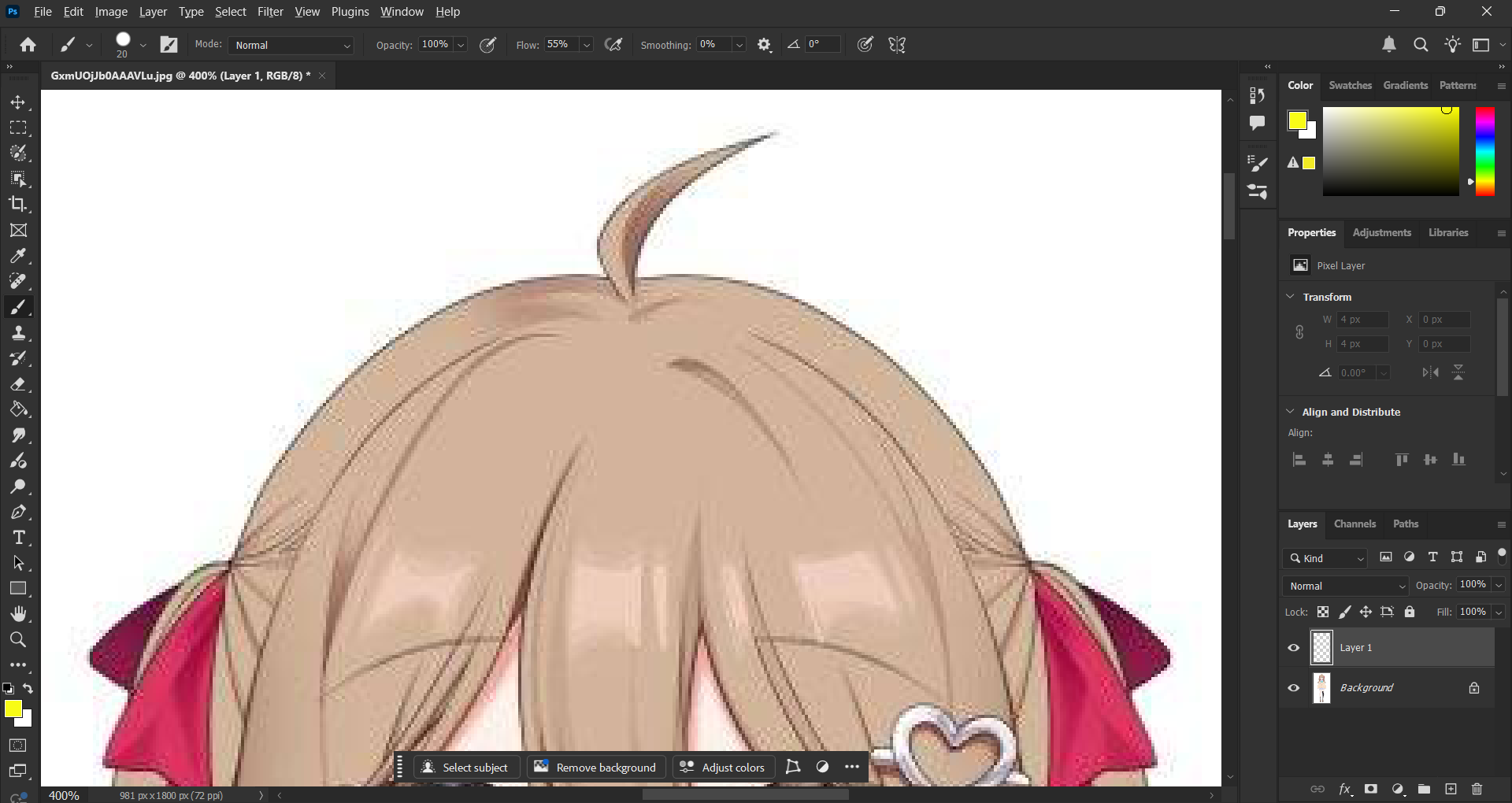This screenshot has height=803, width=1512.
Task: Open the layer blend mode dropdown
Action: (1347, 586)
